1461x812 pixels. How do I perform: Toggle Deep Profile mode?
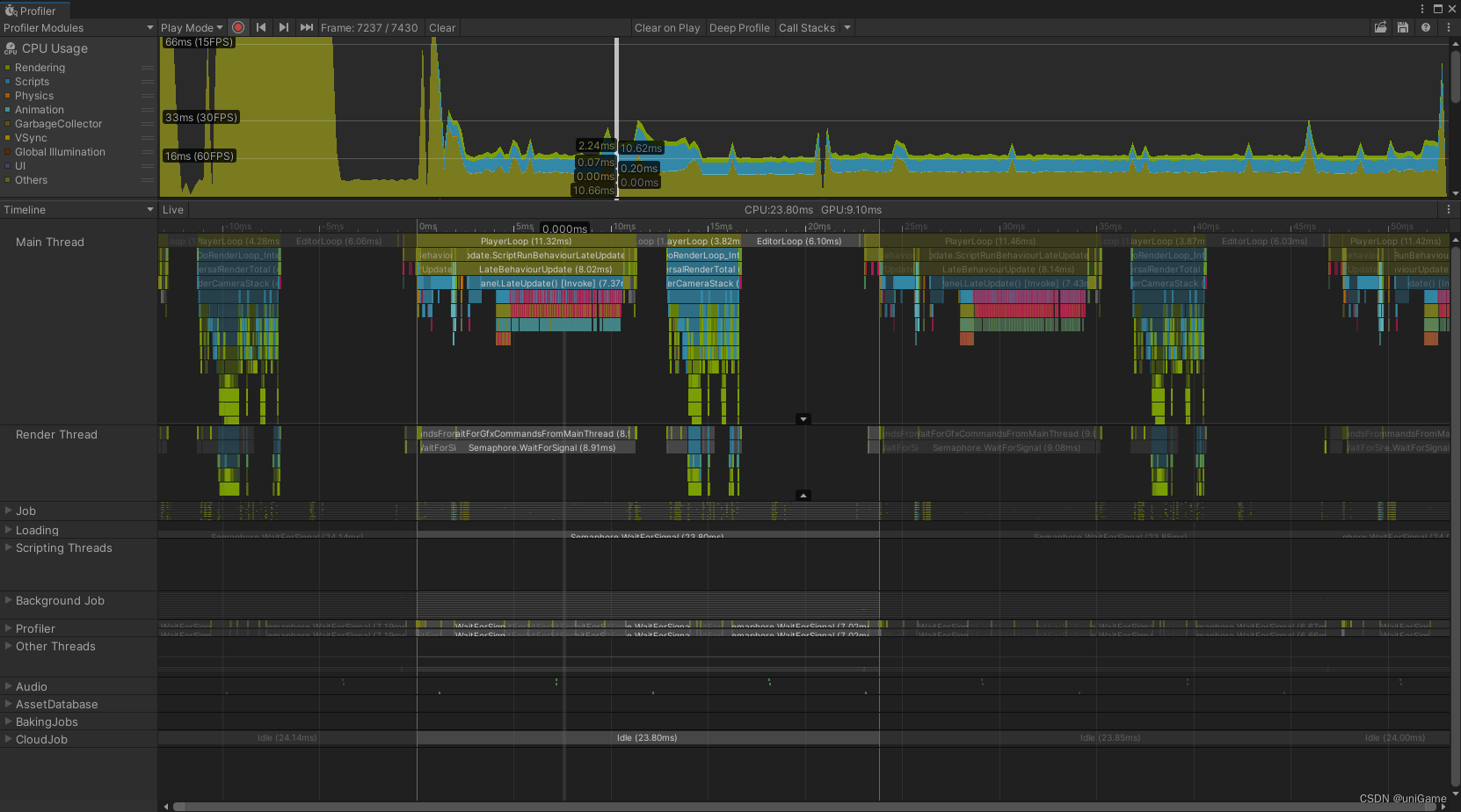(x=739, y=28)
